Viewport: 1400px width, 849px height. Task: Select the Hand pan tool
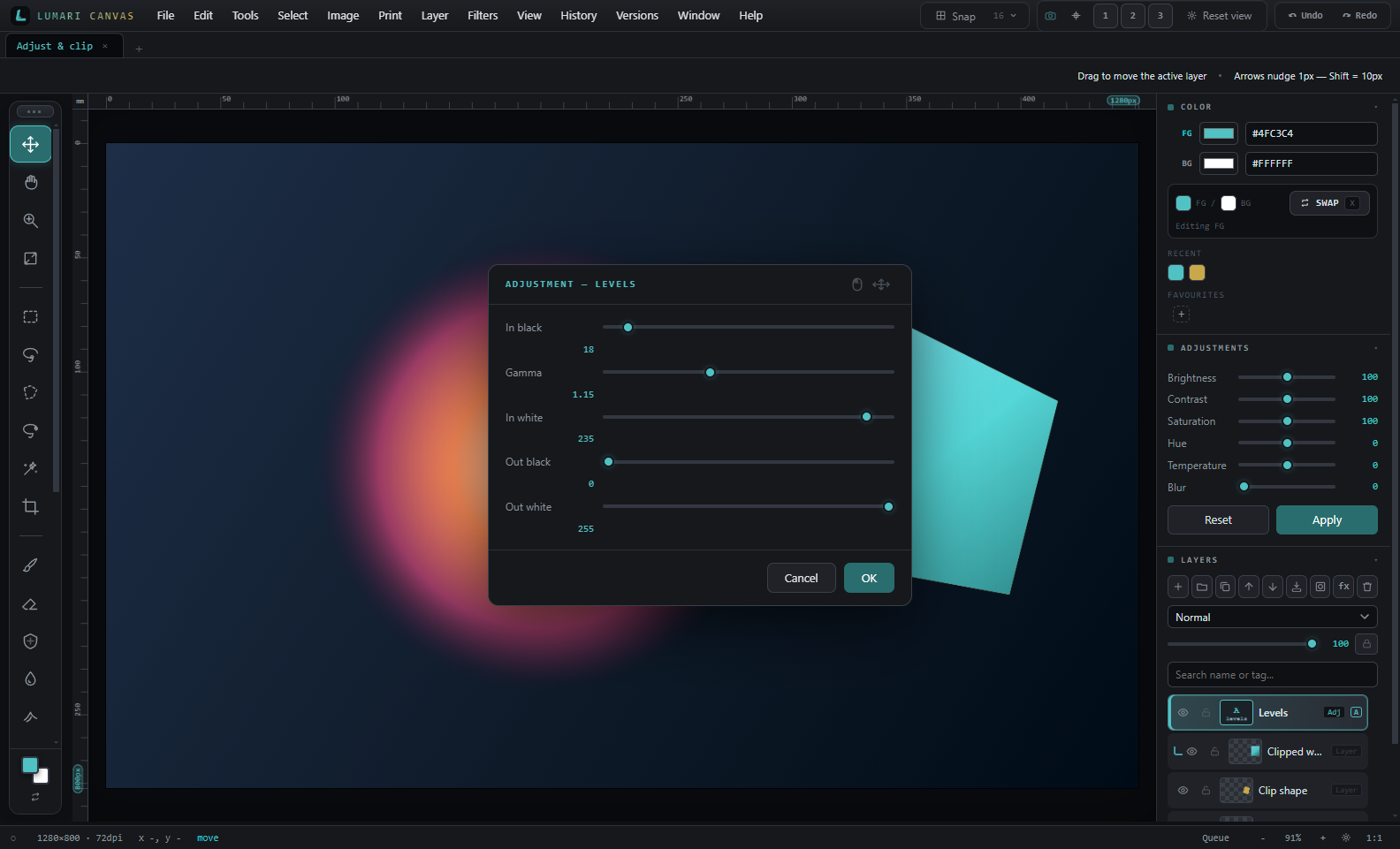click(31, 182)
